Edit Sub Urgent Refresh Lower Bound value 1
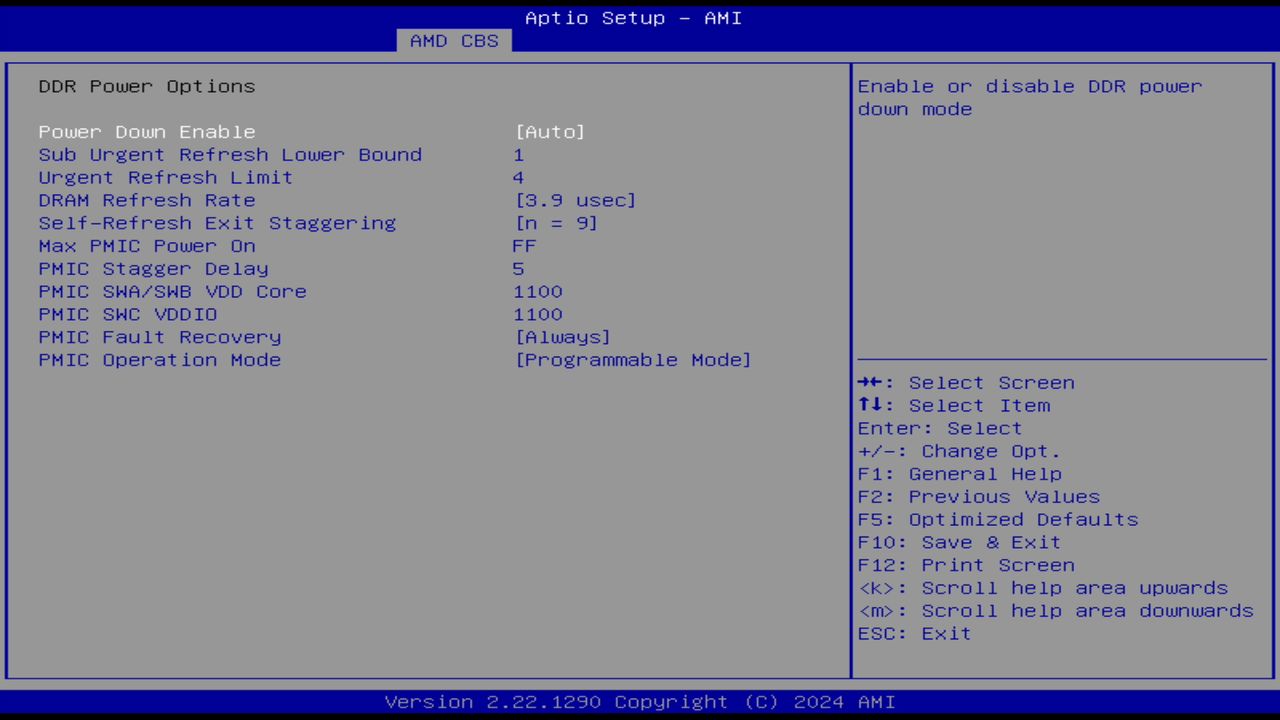The image size is (1280, 720). pos(518,155)
